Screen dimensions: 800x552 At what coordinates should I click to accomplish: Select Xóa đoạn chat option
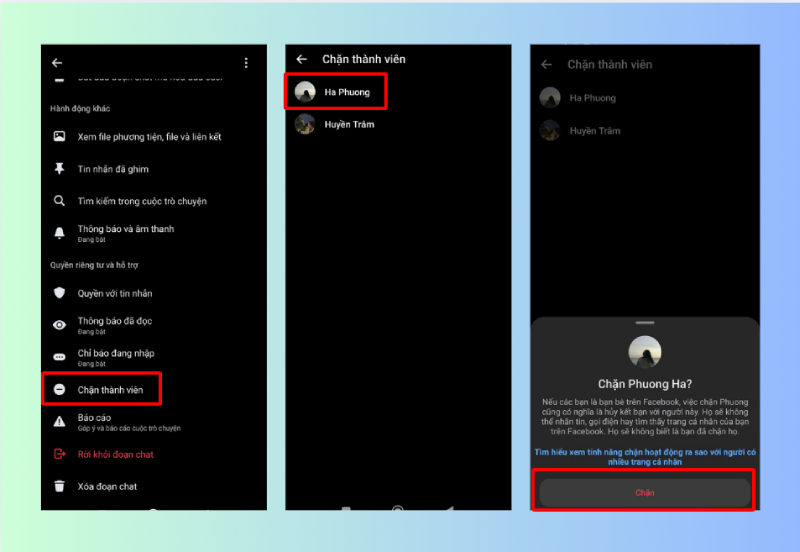tap(107, 486)
